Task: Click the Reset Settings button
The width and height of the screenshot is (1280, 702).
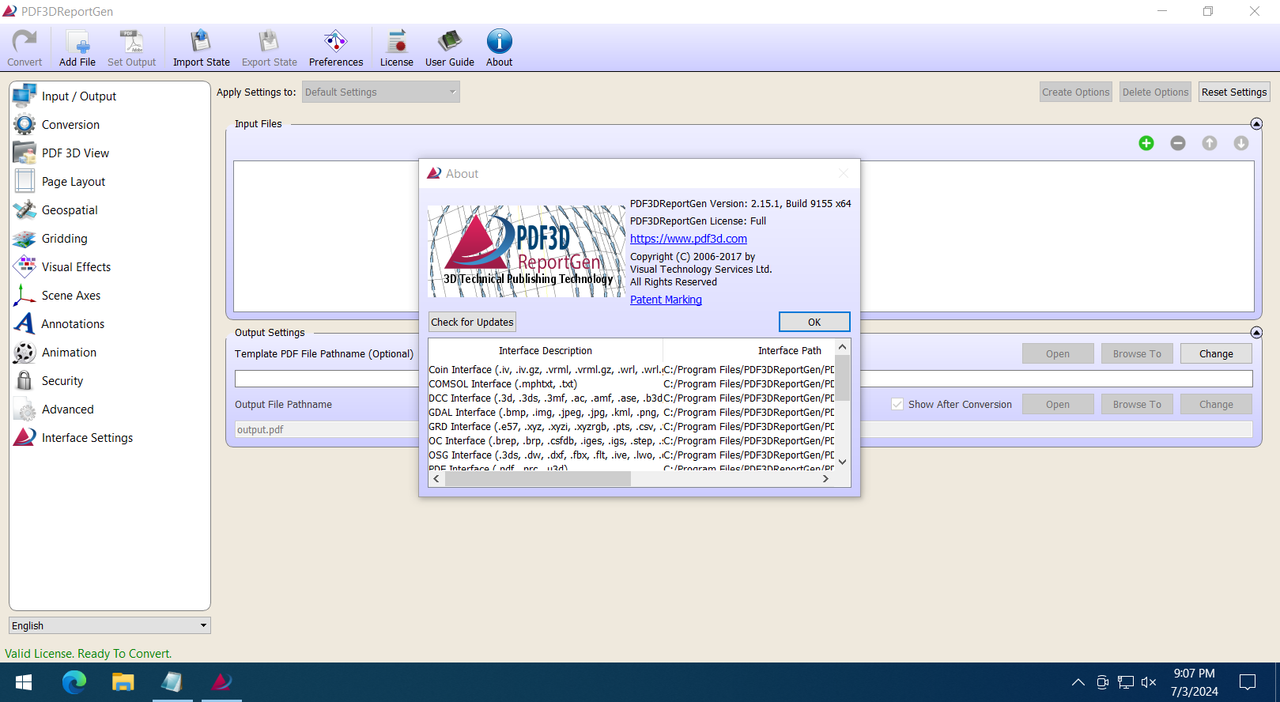Action: click(1234, 92)
